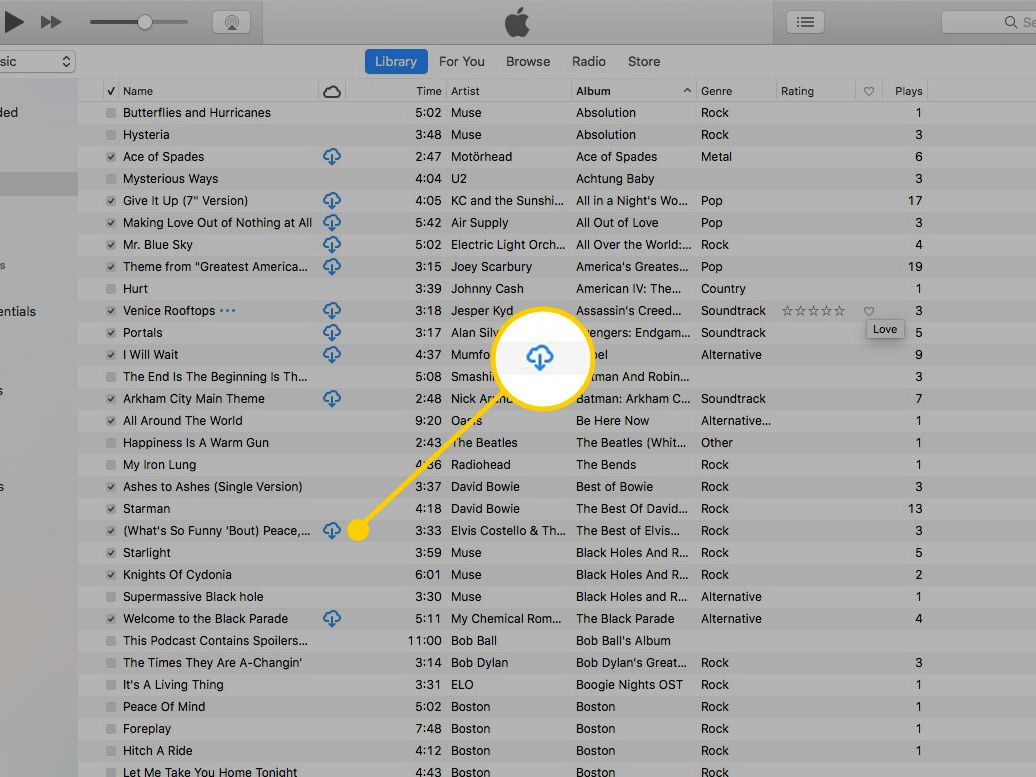
Task: Click the iCloud status column header icon
Action: tap(331, 90)
